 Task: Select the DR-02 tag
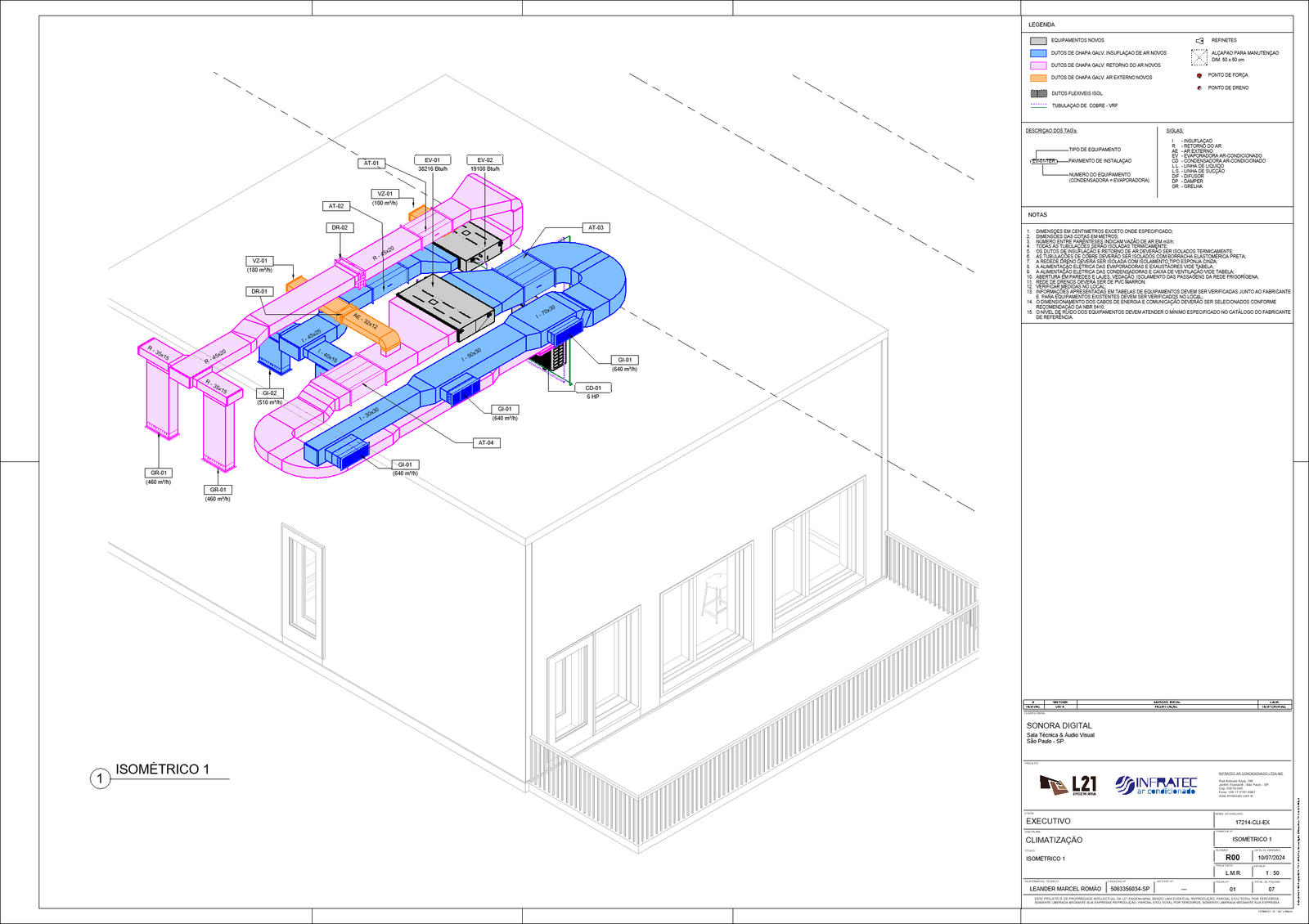click(x=340, y=228)
